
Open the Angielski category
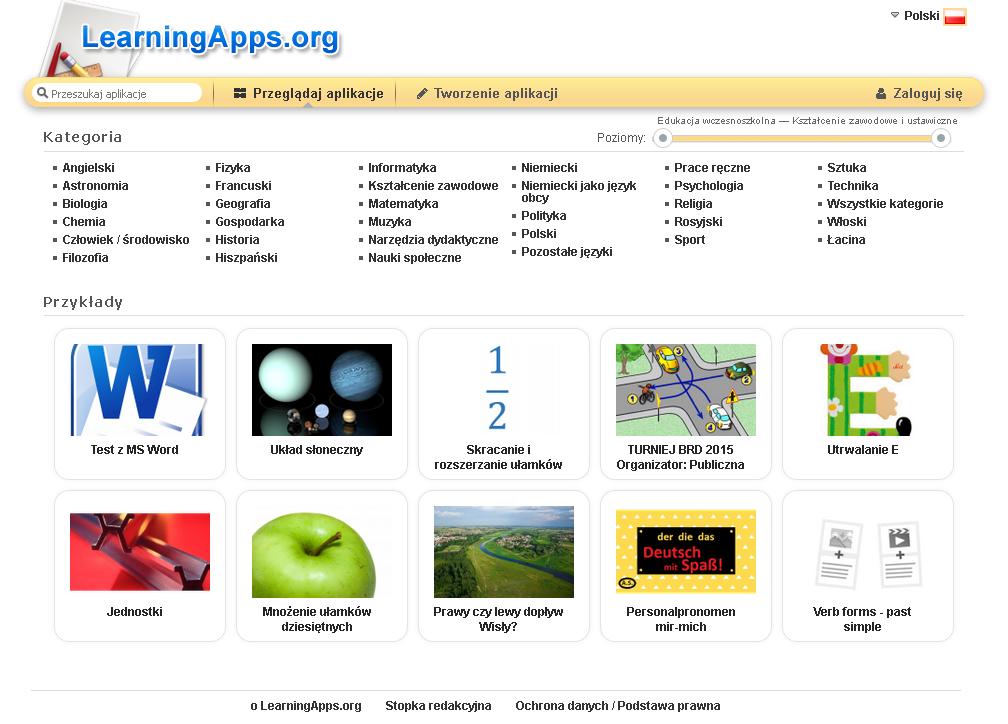pos(88,167)
